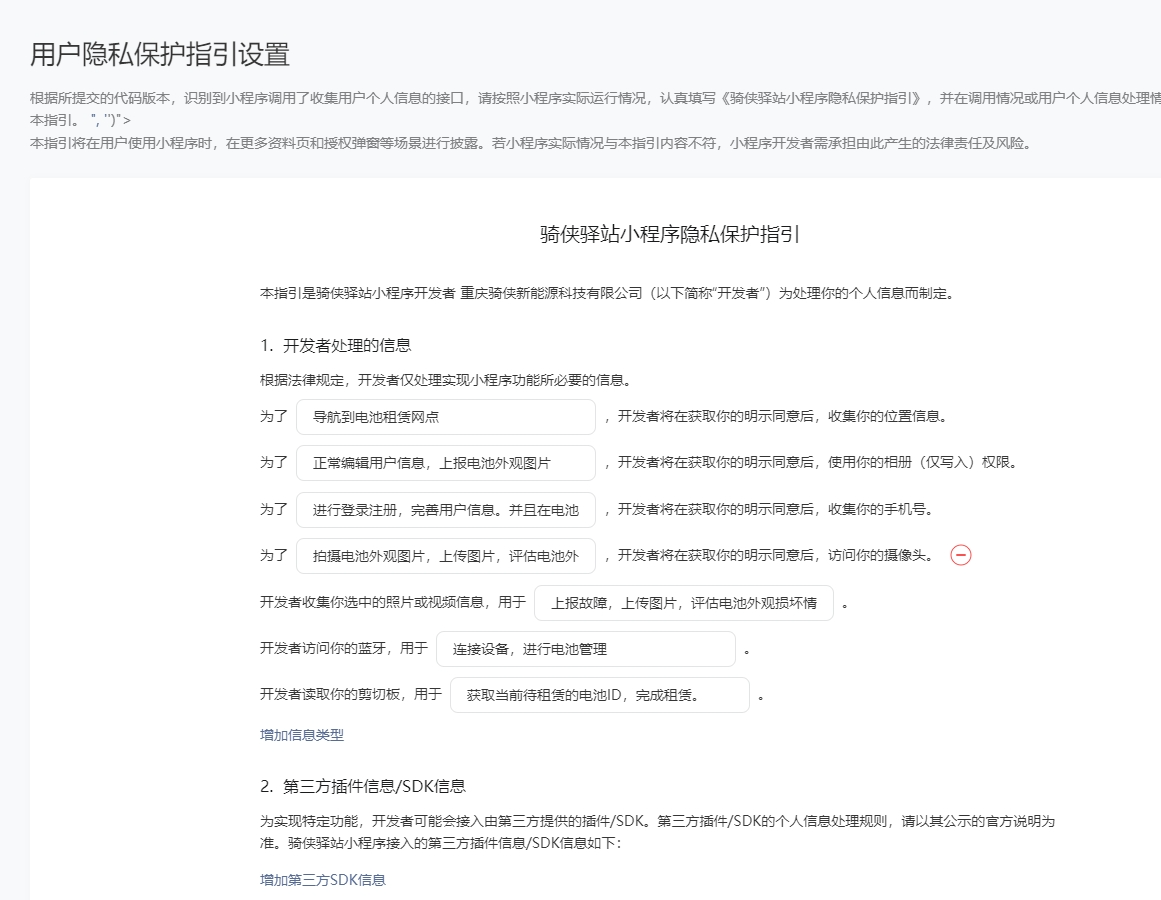
Task: Click the location purpose field "导航到电池租赁网点"
Action: click(x=446, y=417)
